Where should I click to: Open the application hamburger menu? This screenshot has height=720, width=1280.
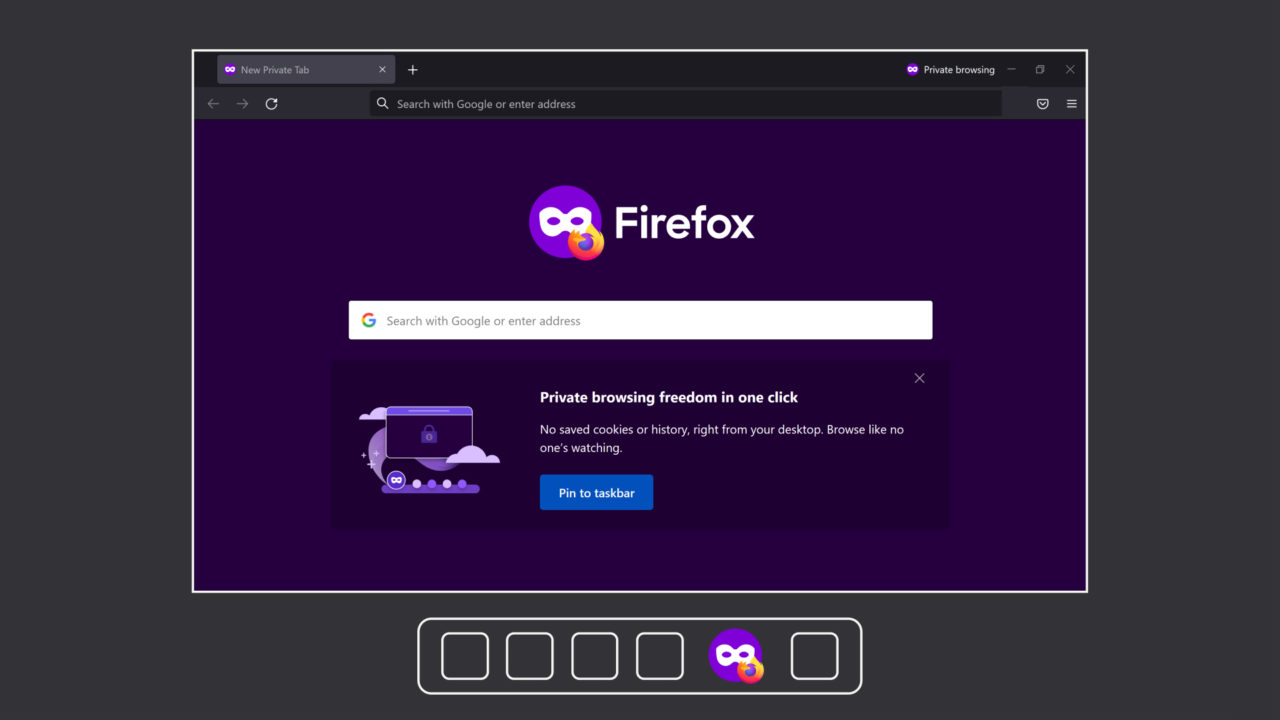[1071, 103]
